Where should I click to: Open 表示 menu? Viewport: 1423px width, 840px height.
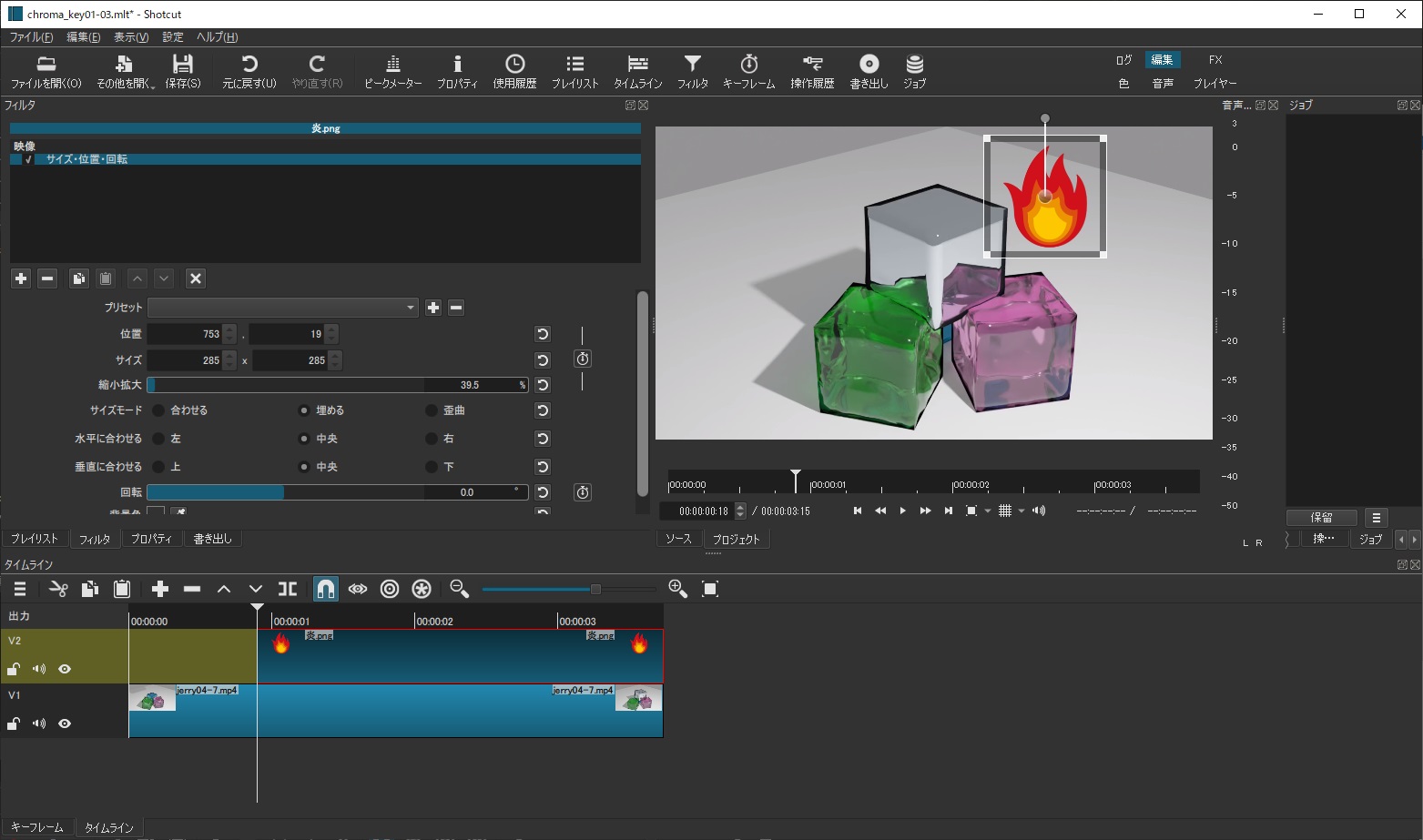pos(131,37)
